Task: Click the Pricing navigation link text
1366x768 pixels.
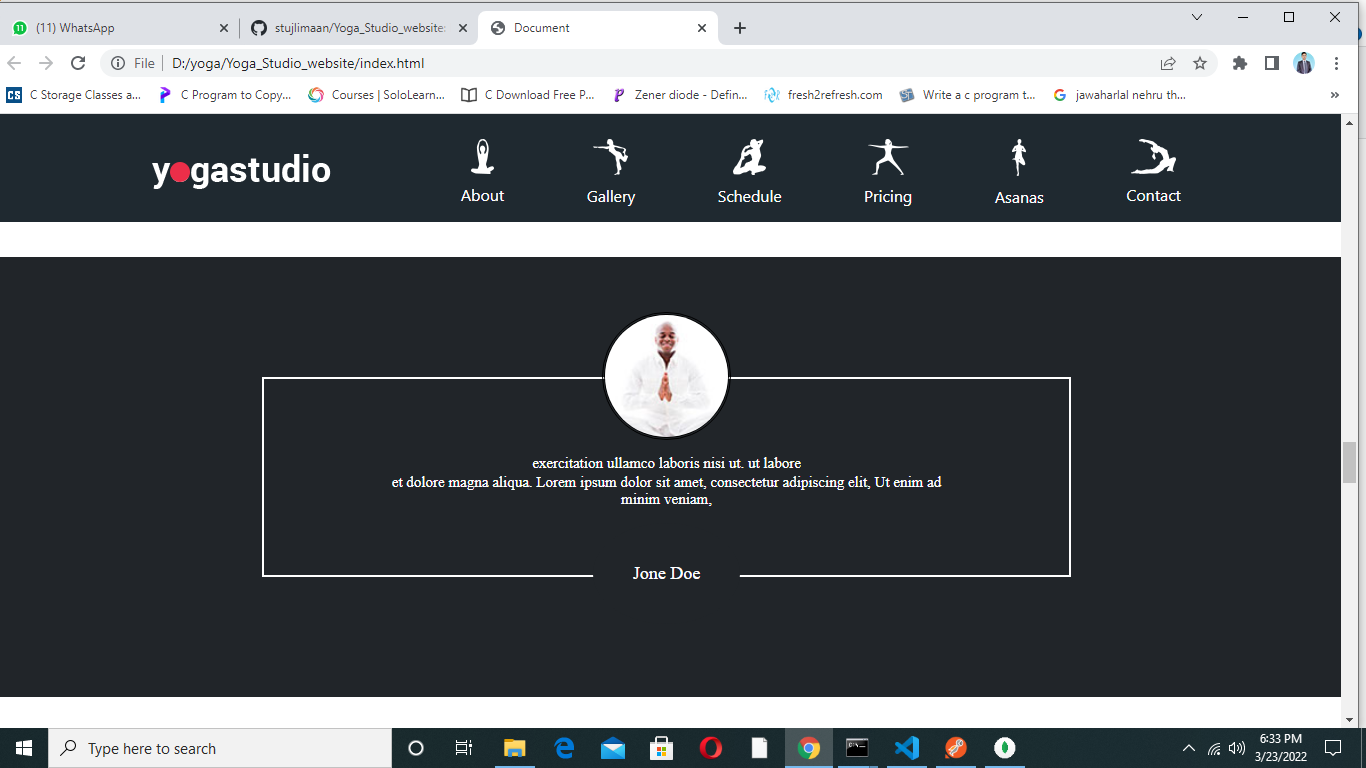Action: tap(888, 196)
